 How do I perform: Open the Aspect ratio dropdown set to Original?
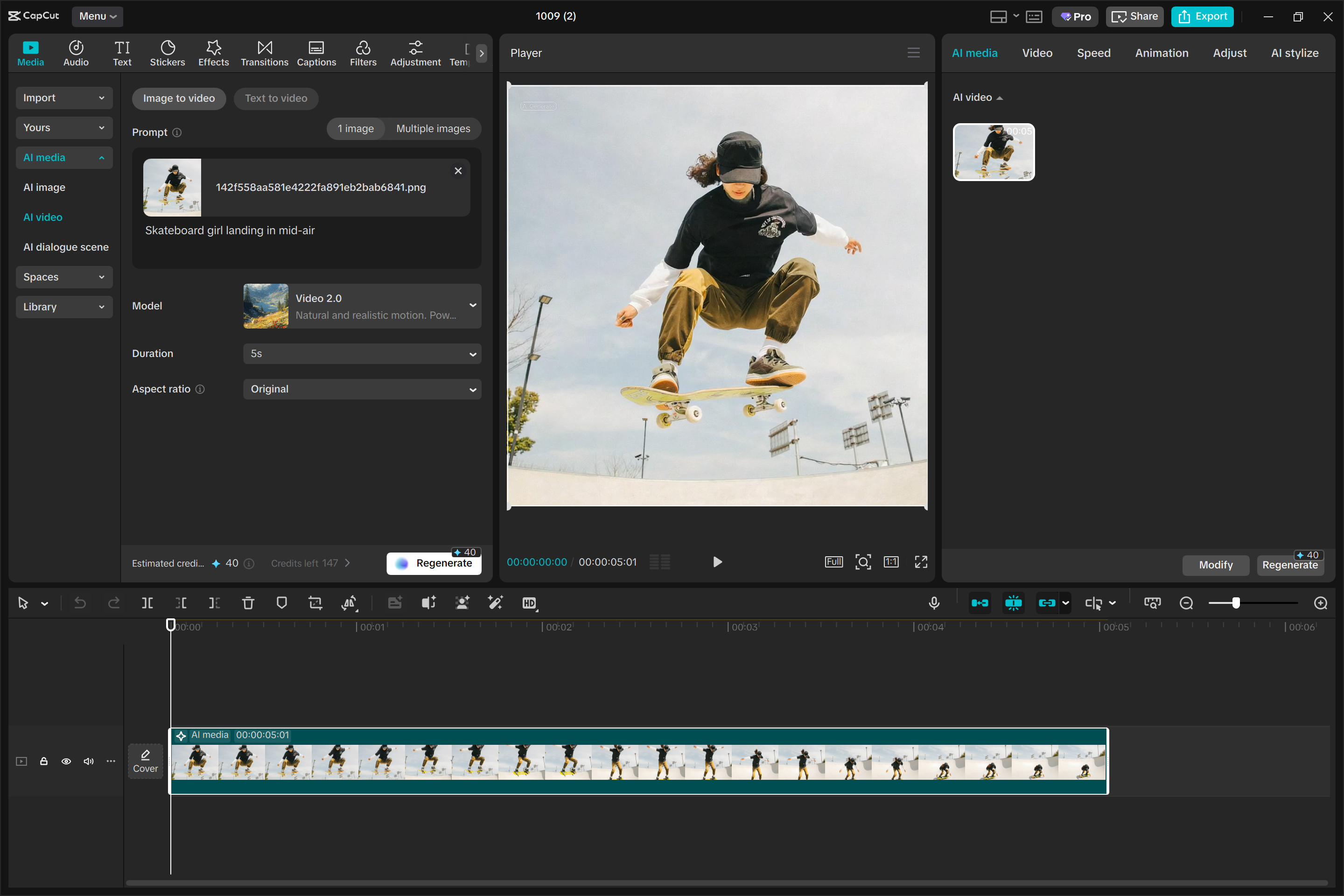coord(362,389)
